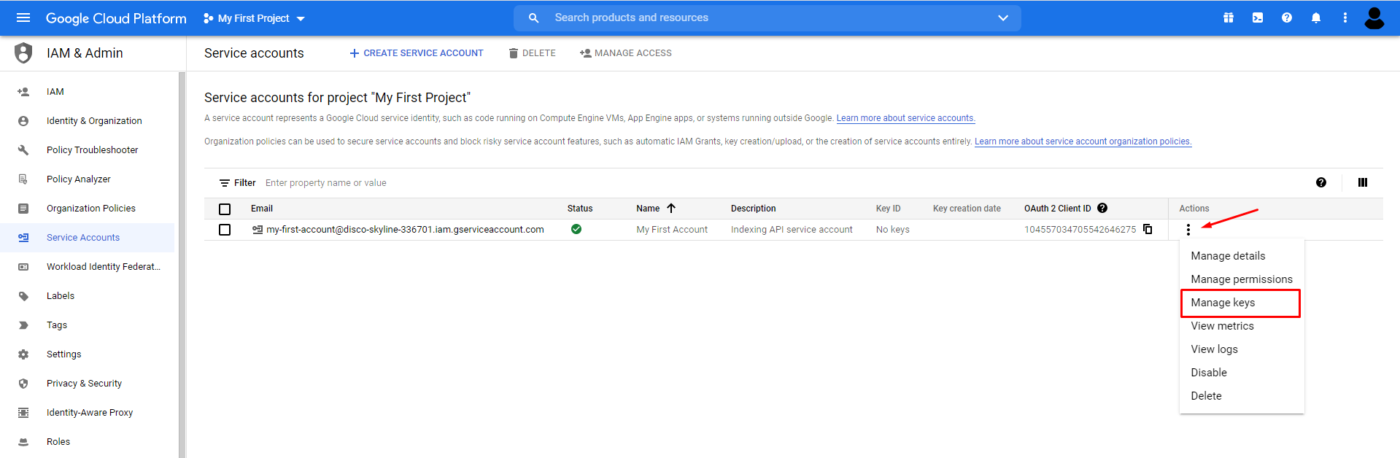Image resolution: width=1400 pixels, height=458 pixels.
Task: Click the Key creation date header
Action: pyautogui.click(x=967, y=208)
